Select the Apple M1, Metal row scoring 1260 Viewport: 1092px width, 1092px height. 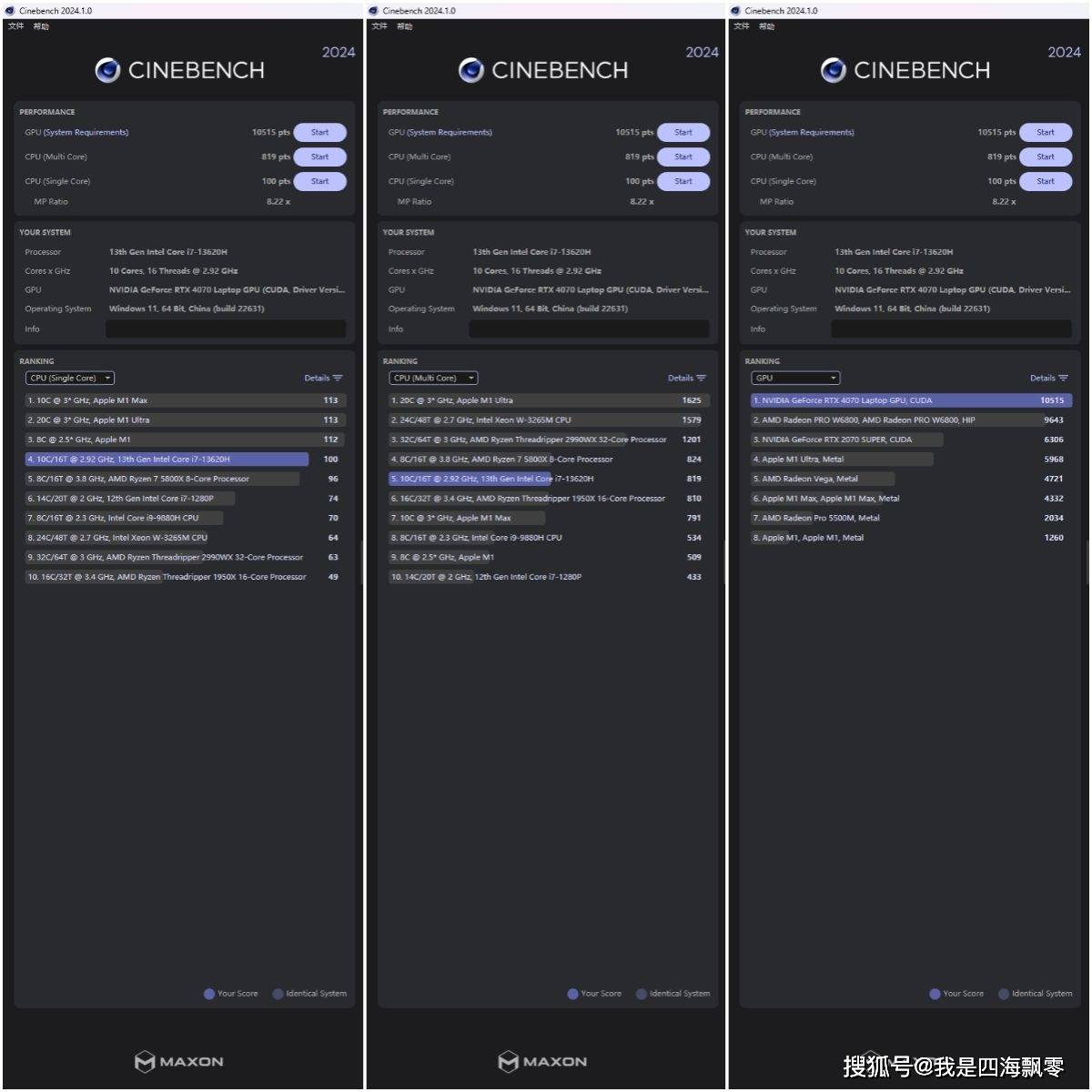(911, 538)
